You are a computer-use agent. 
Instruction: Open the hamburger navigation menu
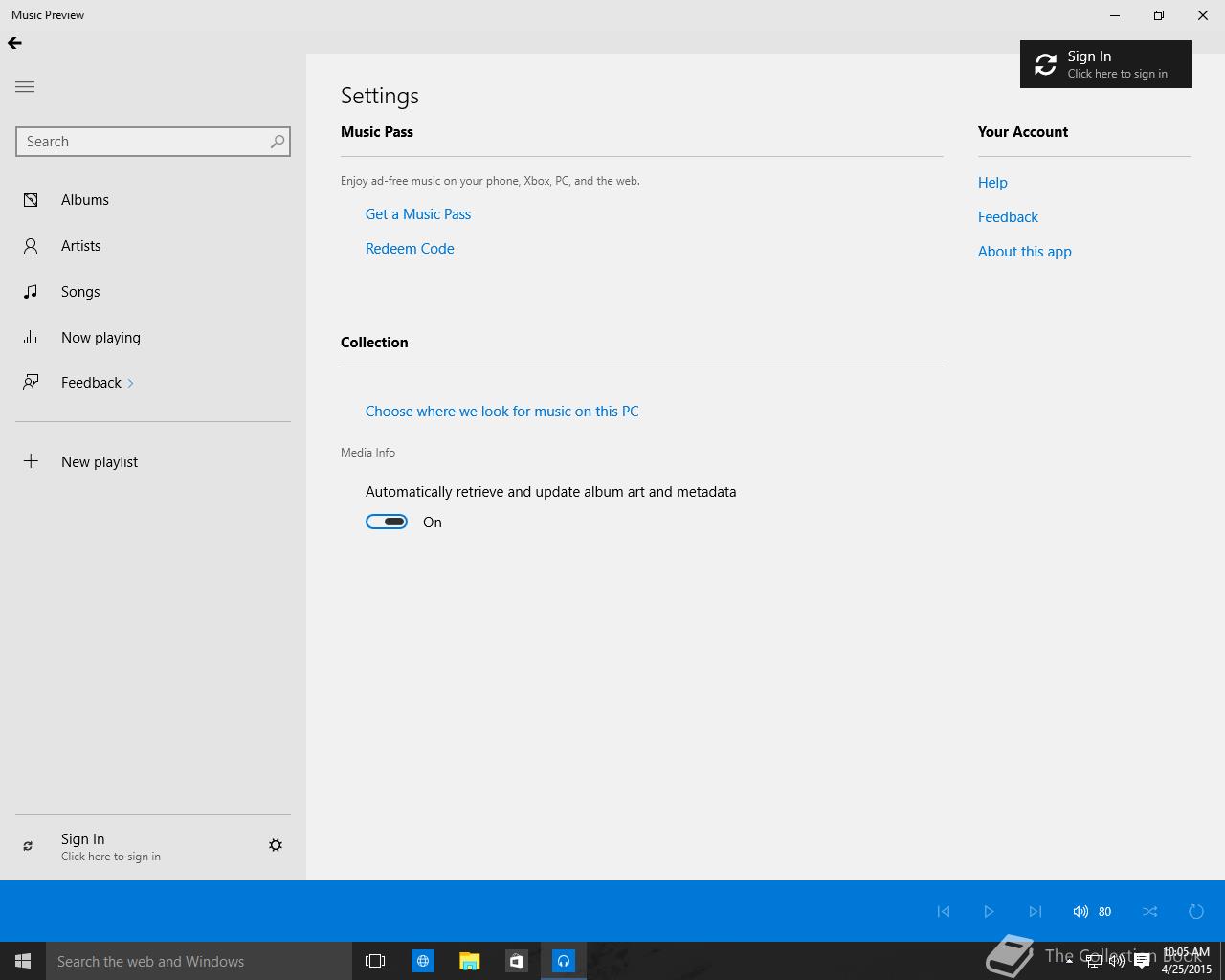coord(25,87)
